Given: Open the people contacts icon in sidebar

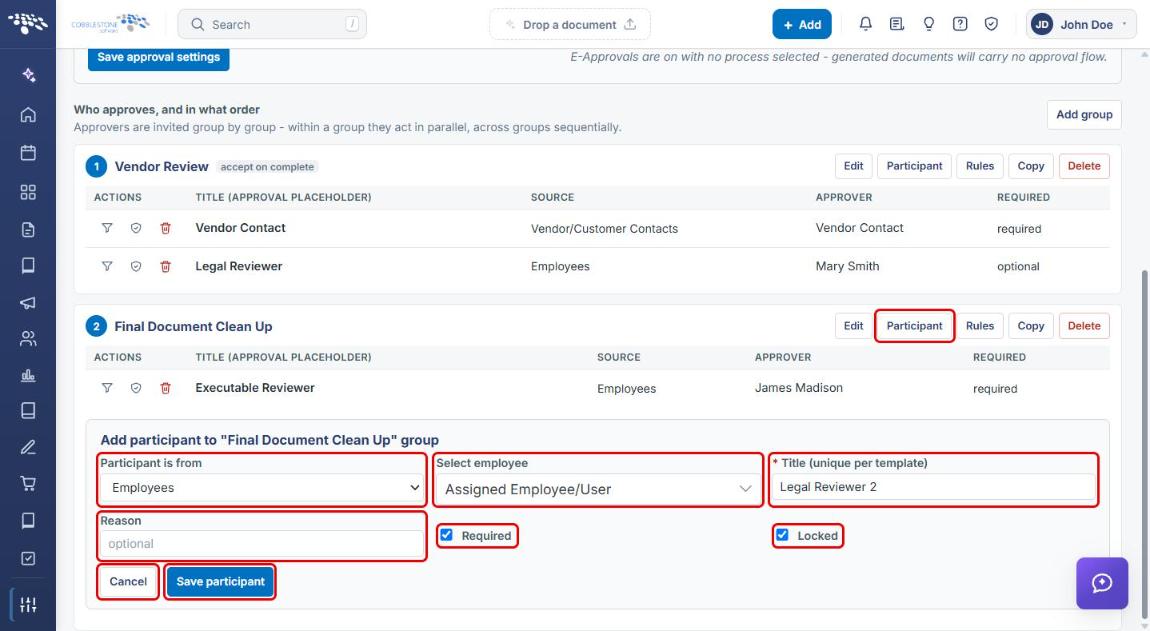Looking at the screenshot, I should pos(28,338).
